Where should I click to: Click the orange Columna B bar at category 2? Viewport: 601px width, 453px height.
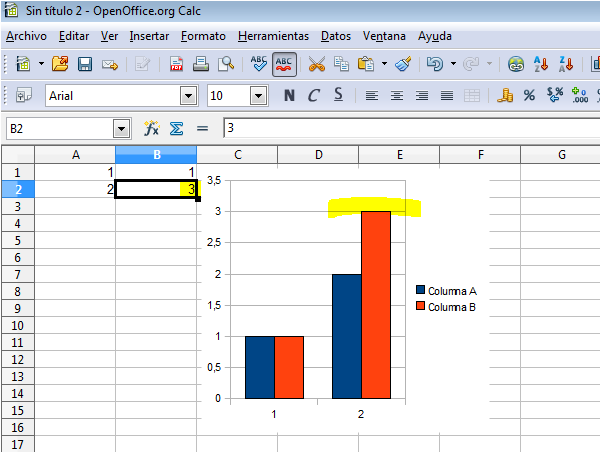(x=375, y=305)
